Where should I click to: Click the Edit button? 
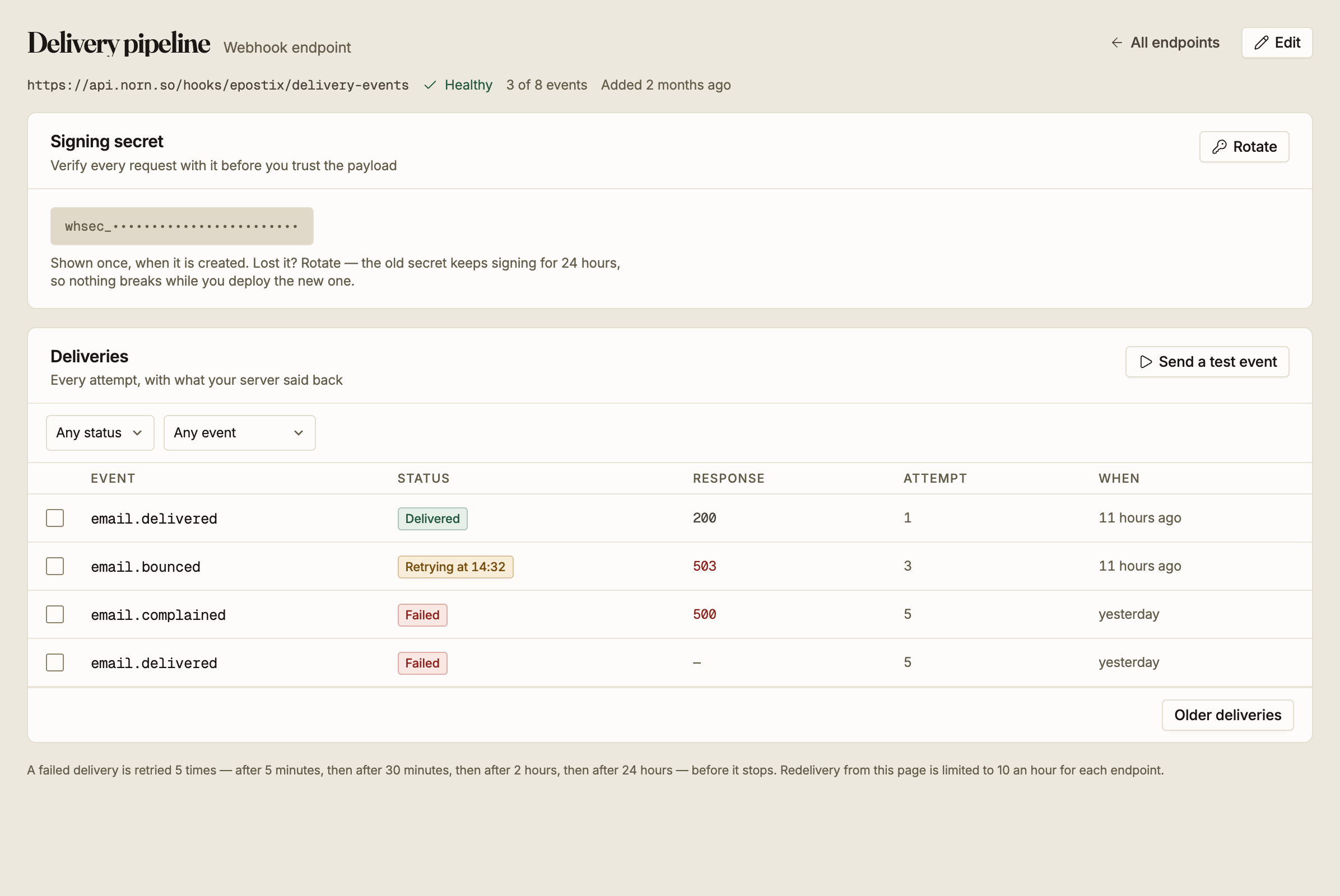coord(1277,43)
